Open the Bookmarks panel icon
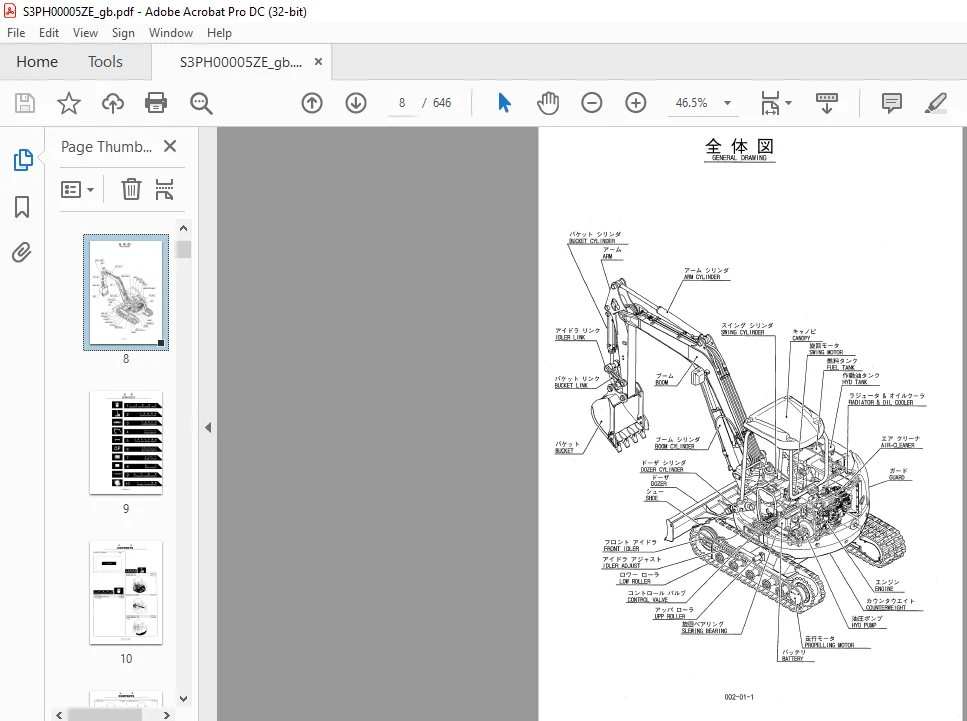 22,207
